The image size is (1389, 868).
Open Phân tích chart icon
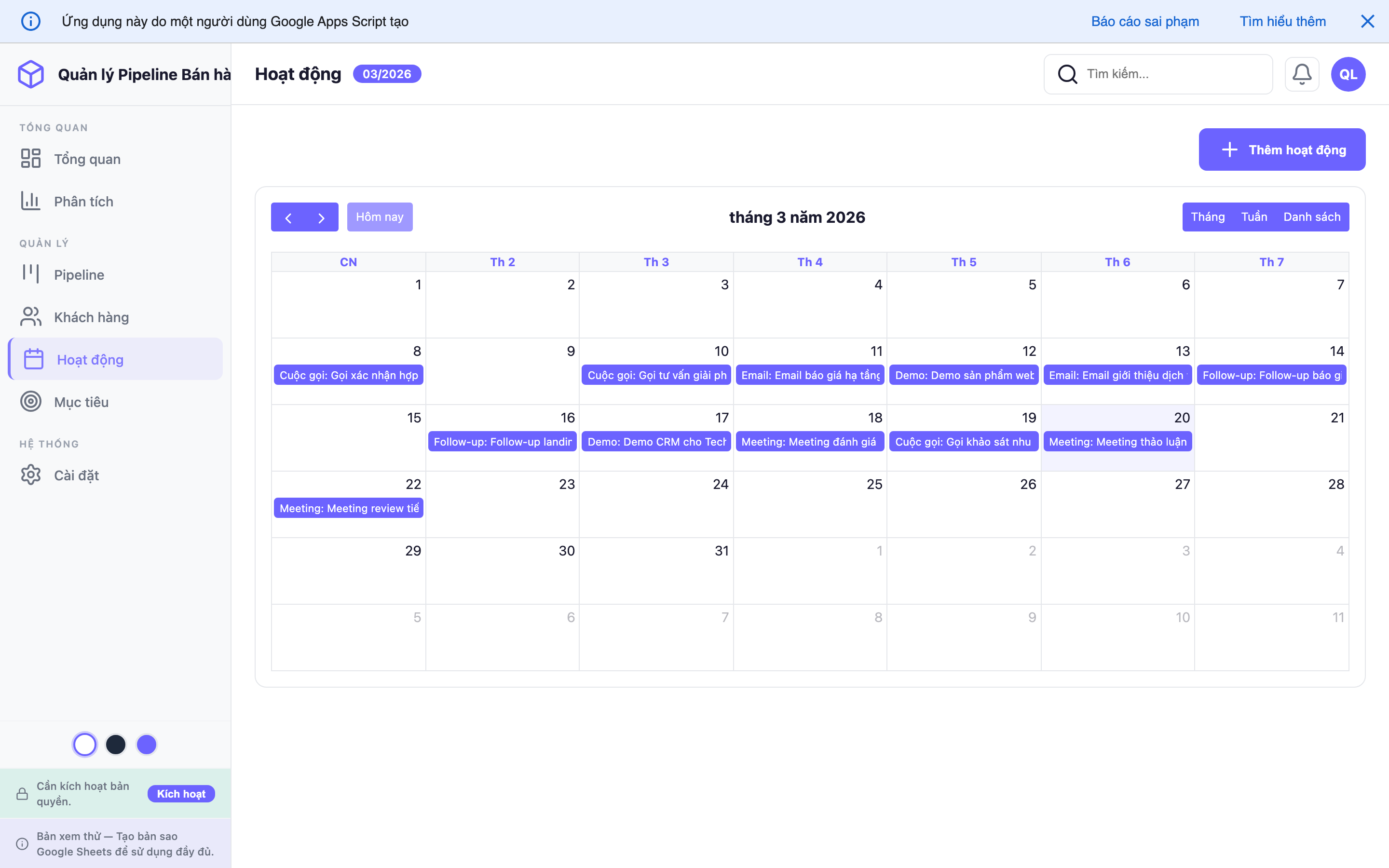pos(30,201)
